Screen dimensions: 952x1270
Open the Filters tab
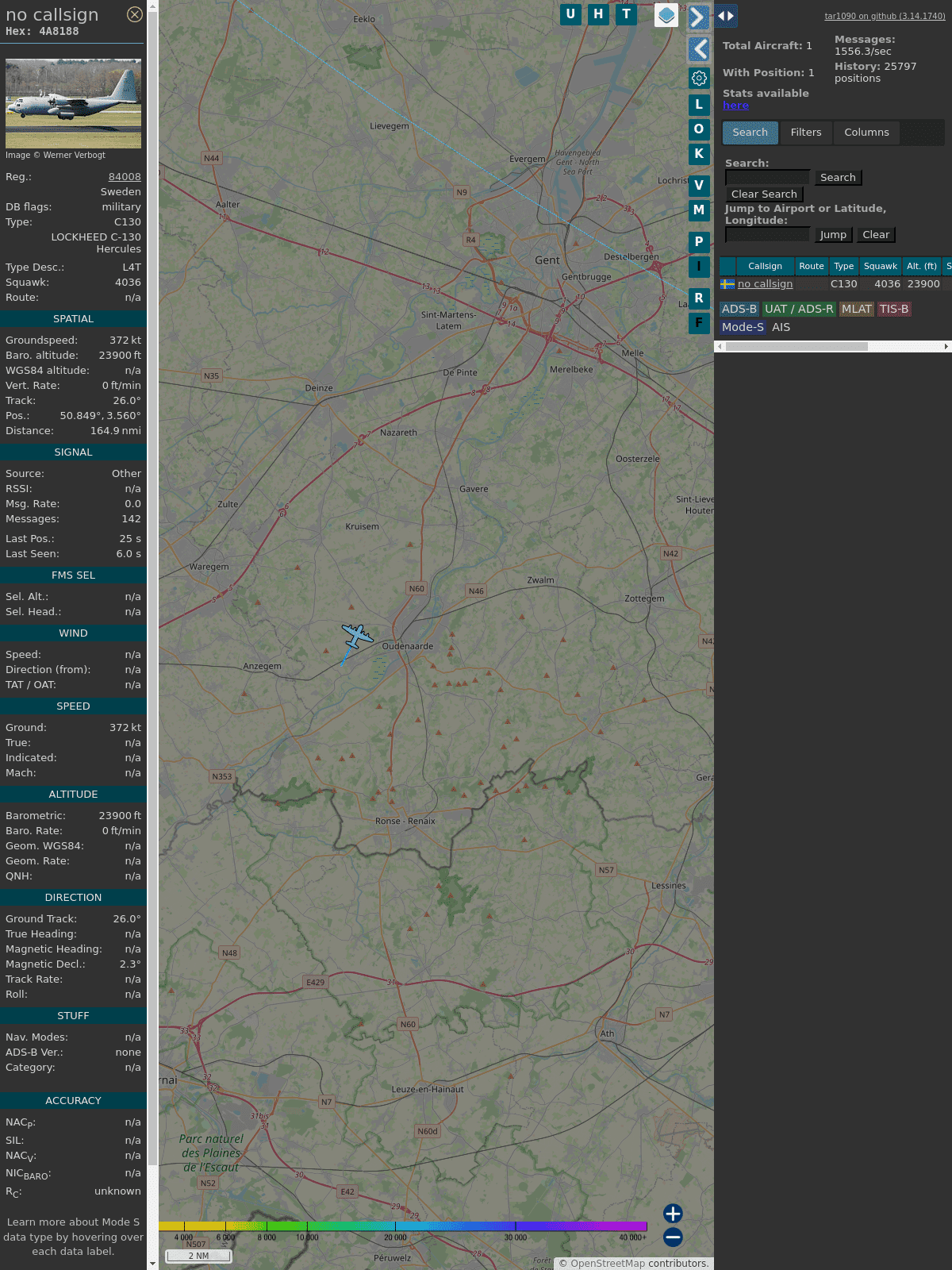(x=806, y=133)
